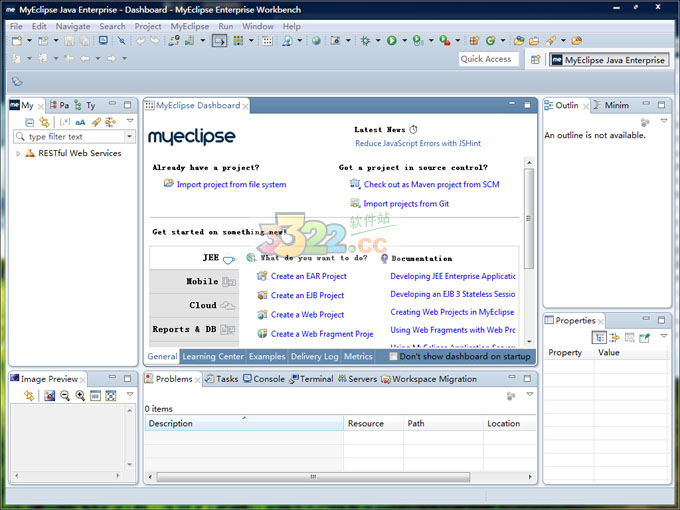Toggle Show Advanced Properties in the Properties panel
680x510 pixels.
(615, 338)
